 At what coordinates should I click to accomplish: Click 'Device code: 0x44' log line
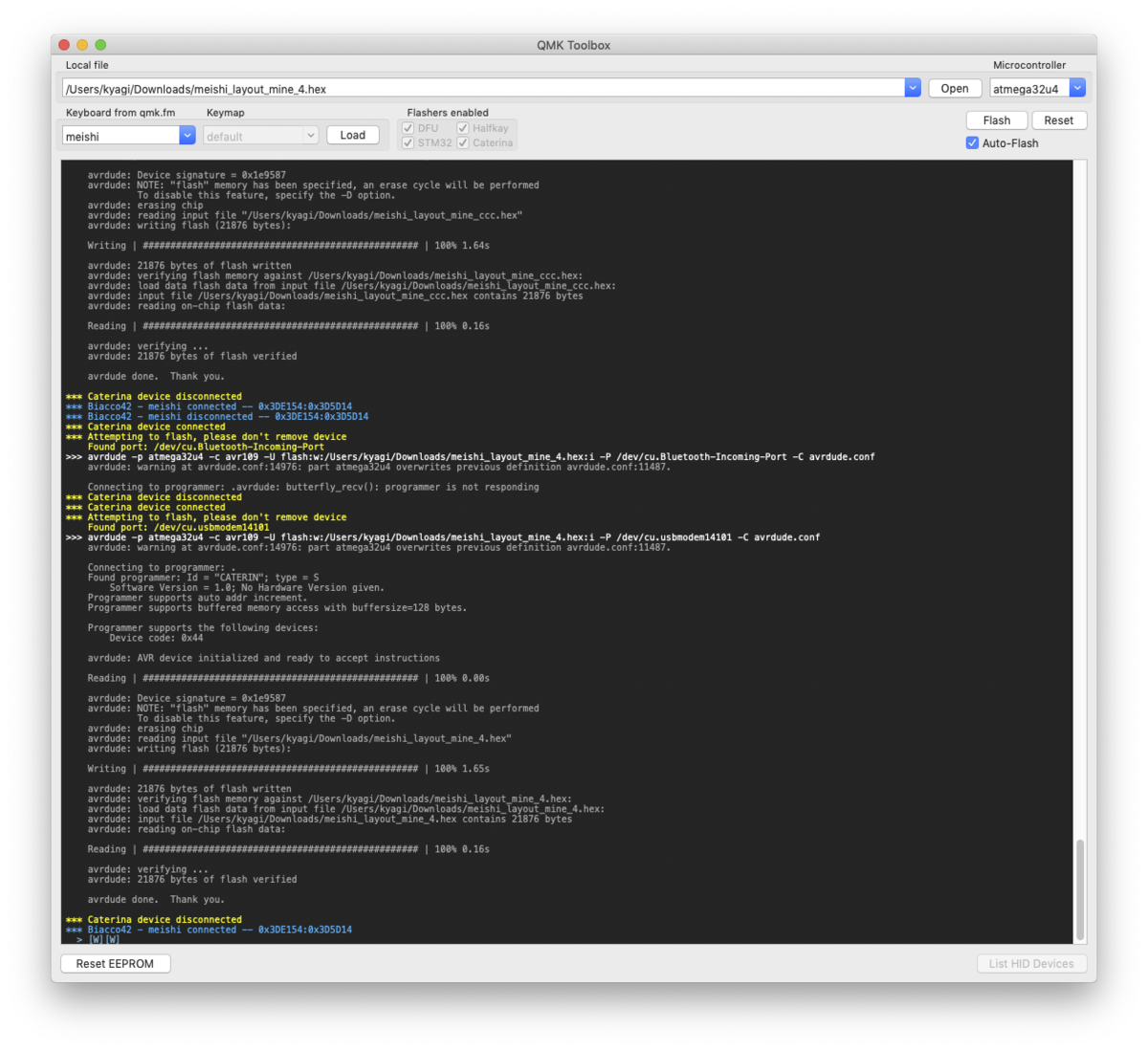(x=156, y=638)
